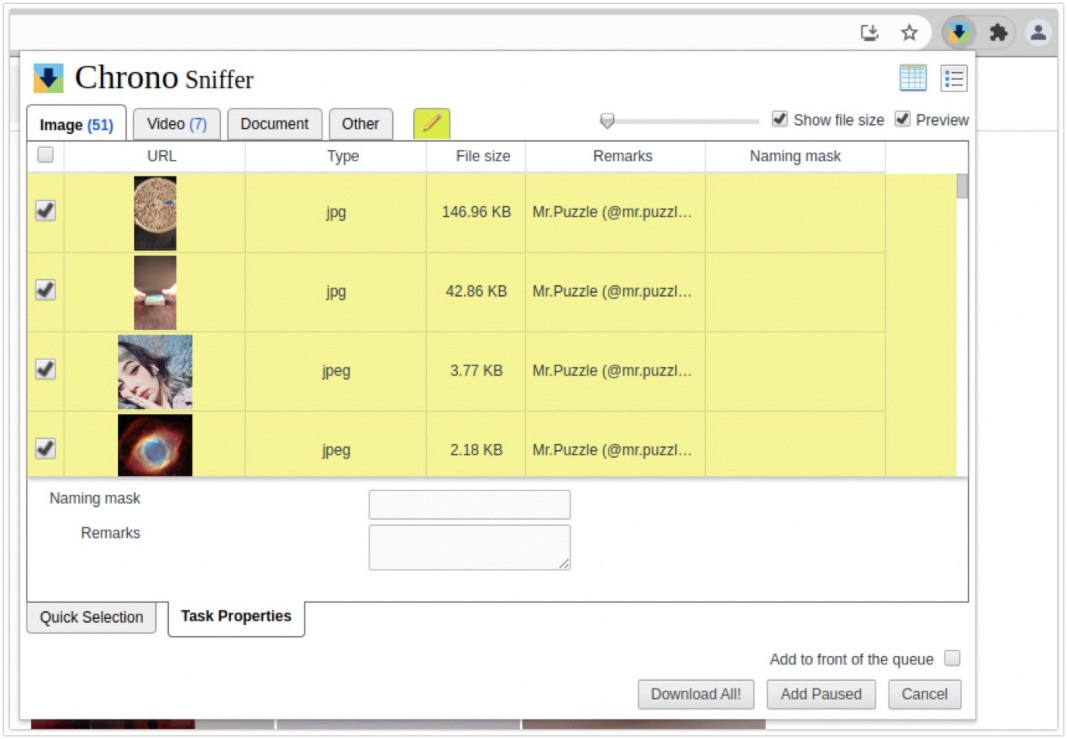The image size is (1067, 739).
Task: Click the Type column header
Action: pos(335,156)
